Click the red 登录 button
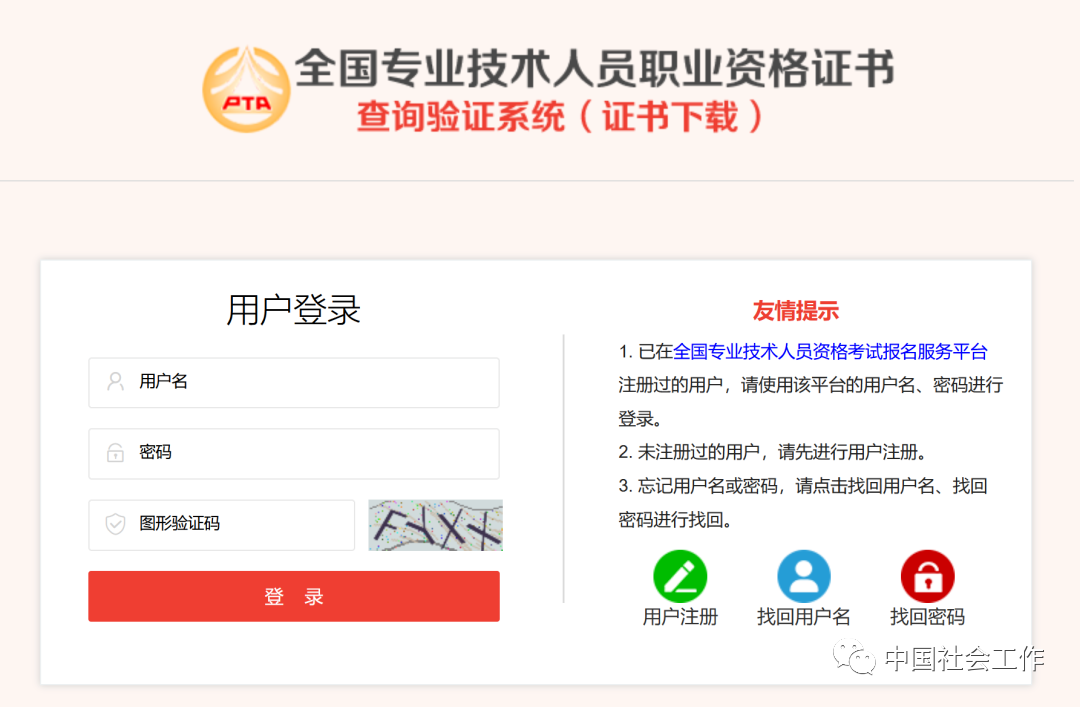This screenshot has width=1080, height=707. (294, 596)
